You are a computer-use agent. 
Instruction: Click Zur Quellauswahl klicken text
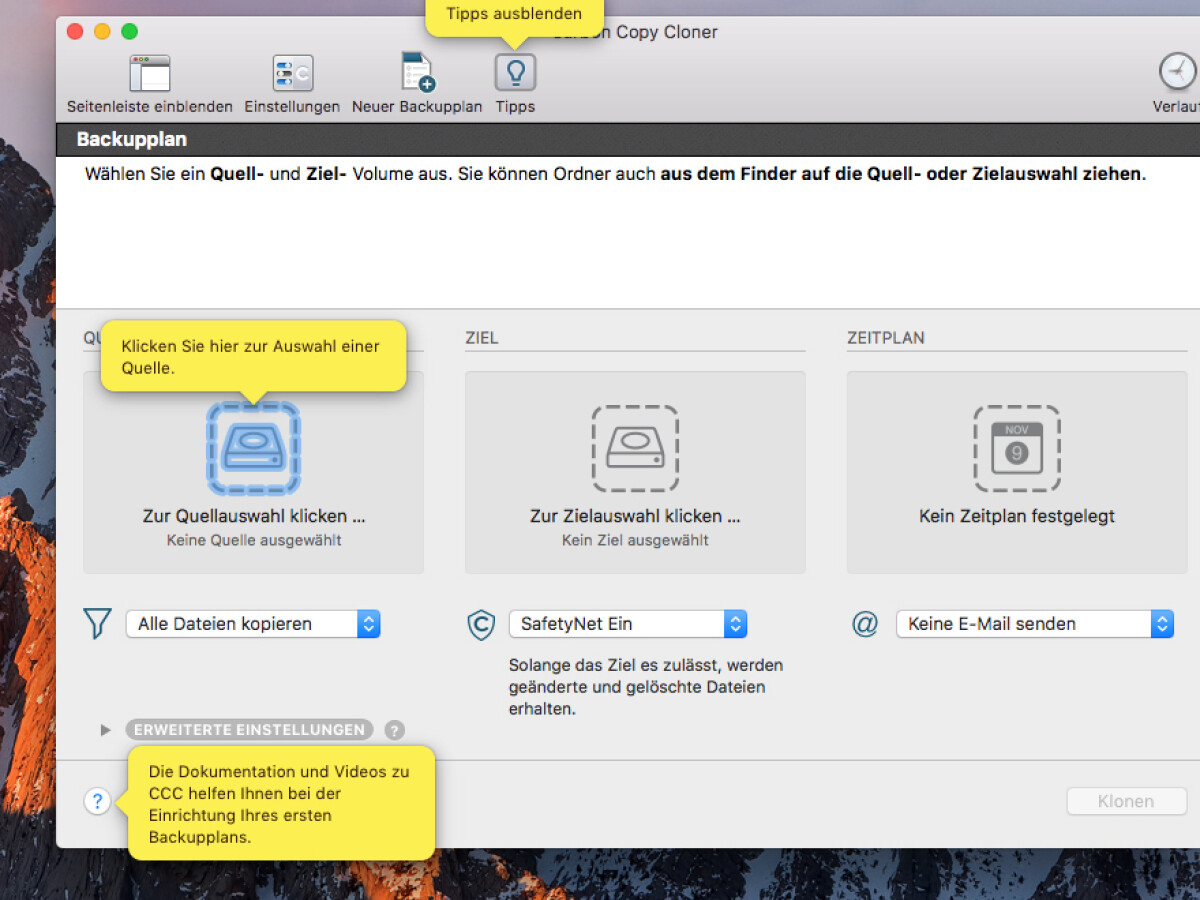(252, 517)
